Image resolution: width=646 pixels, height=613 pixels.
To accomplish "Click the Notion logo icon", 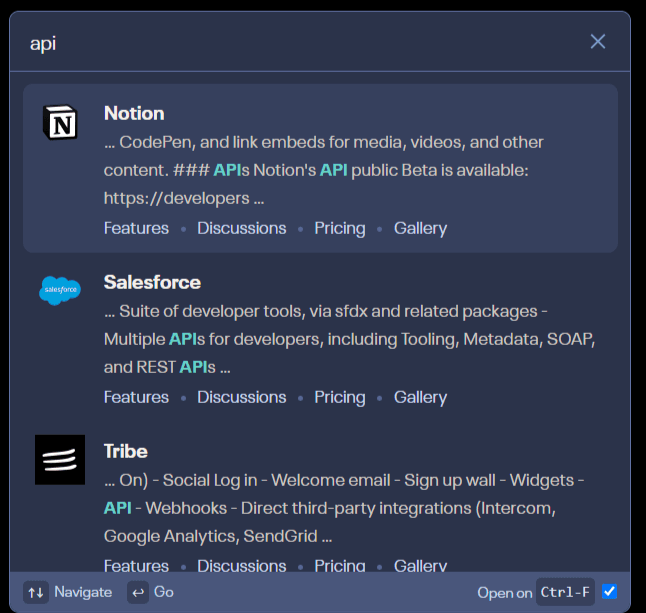I will click(x=60, y=124).
